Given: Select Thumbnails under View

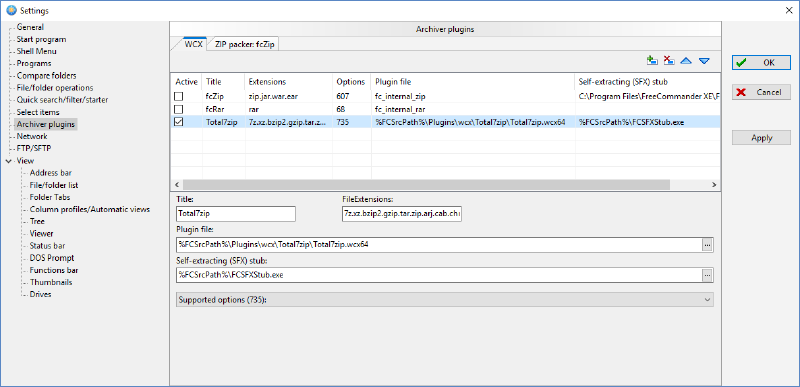Looking at the screenshot, I should [x=51, y=282].
